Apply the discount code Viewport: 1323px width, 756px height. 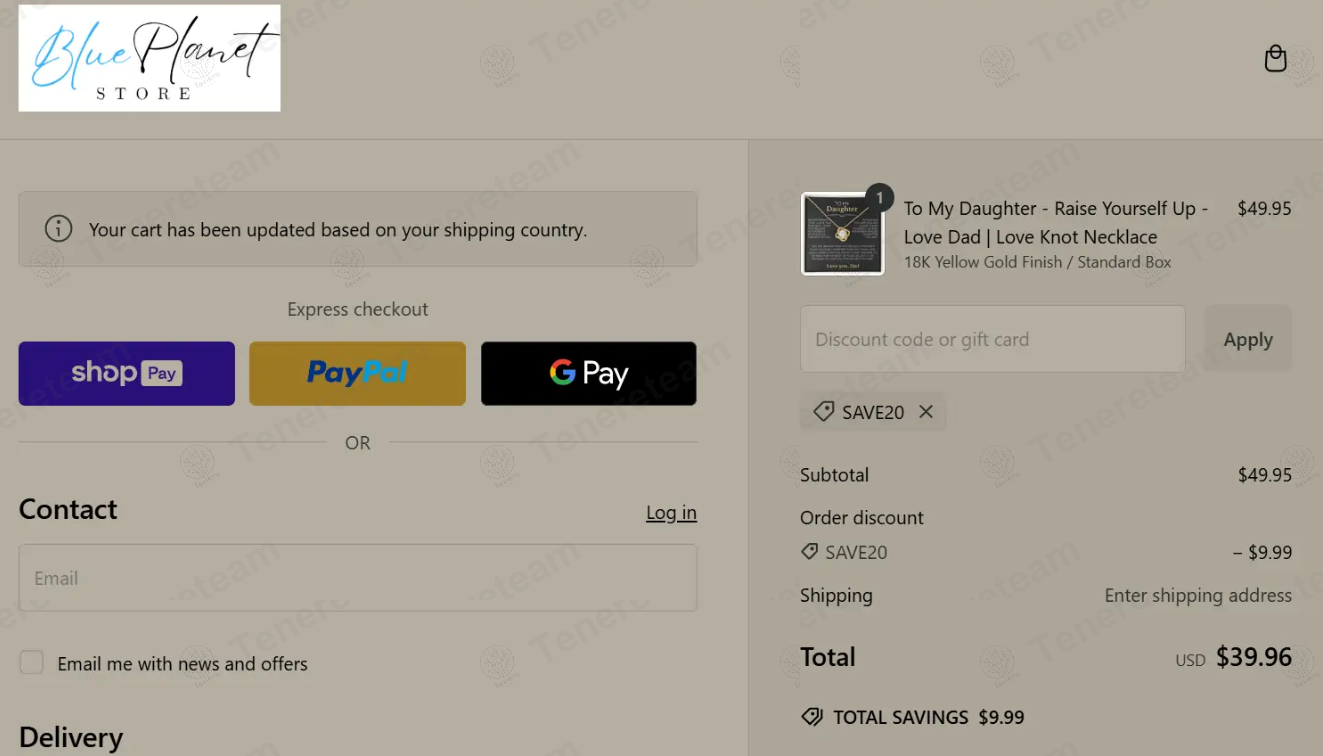1247,340
